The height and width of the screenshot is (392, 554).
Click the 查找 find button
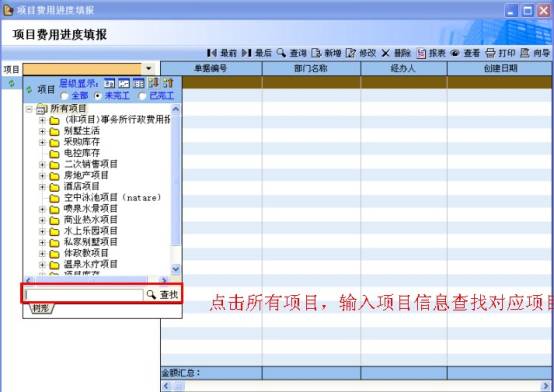coord(163,294)
